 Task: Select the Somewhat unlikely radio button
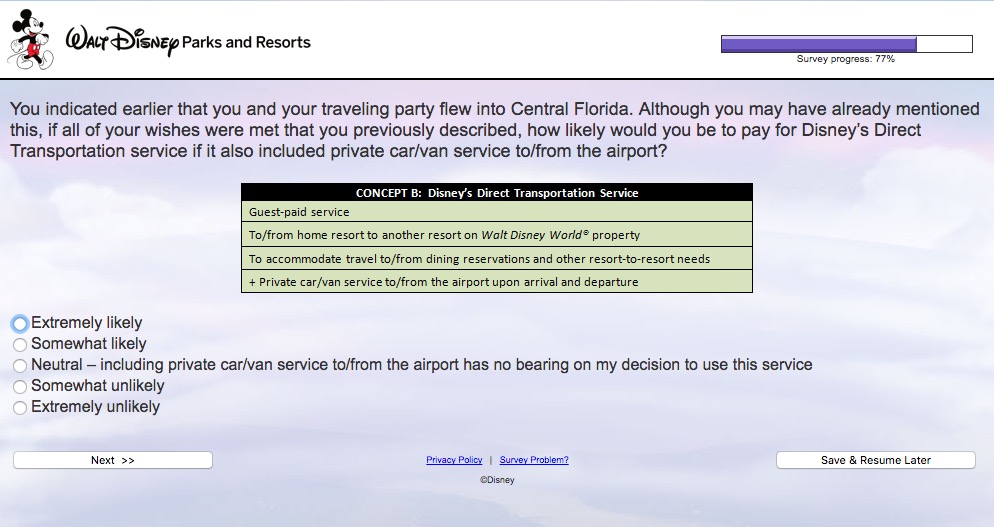pos(20,387)
